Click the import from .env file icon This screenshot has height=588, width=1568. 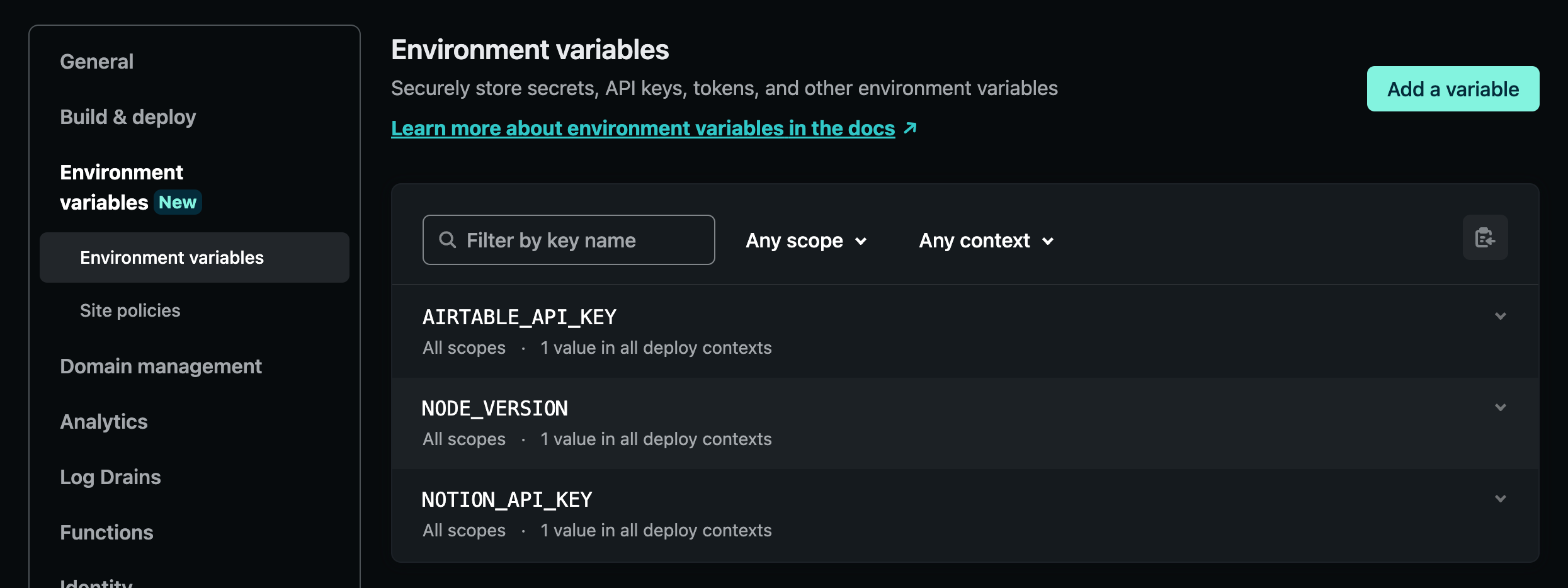tap(1485, 238)
